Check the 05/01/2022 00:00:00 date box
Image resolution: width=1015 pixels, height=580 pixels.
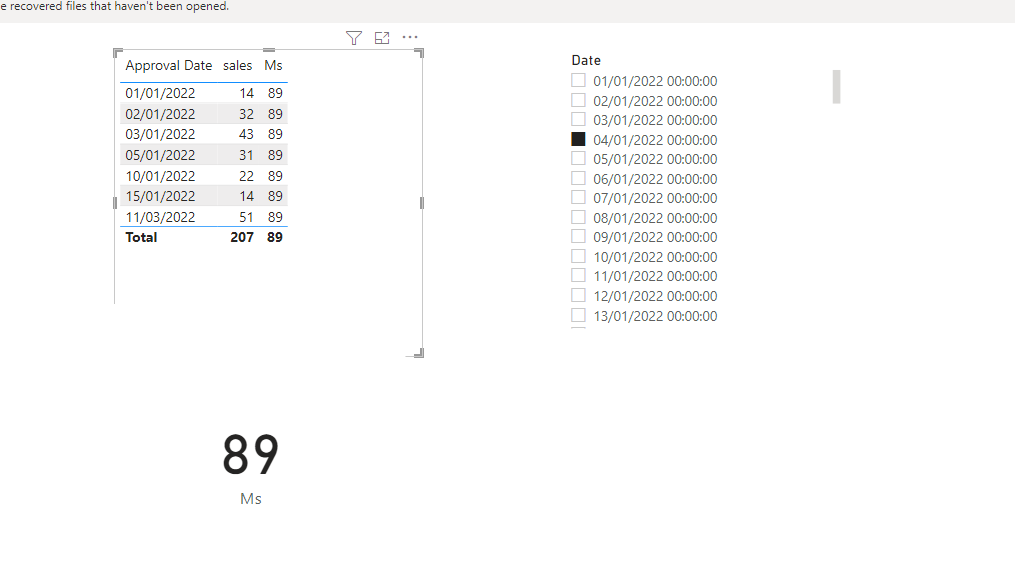pos(578,159)
